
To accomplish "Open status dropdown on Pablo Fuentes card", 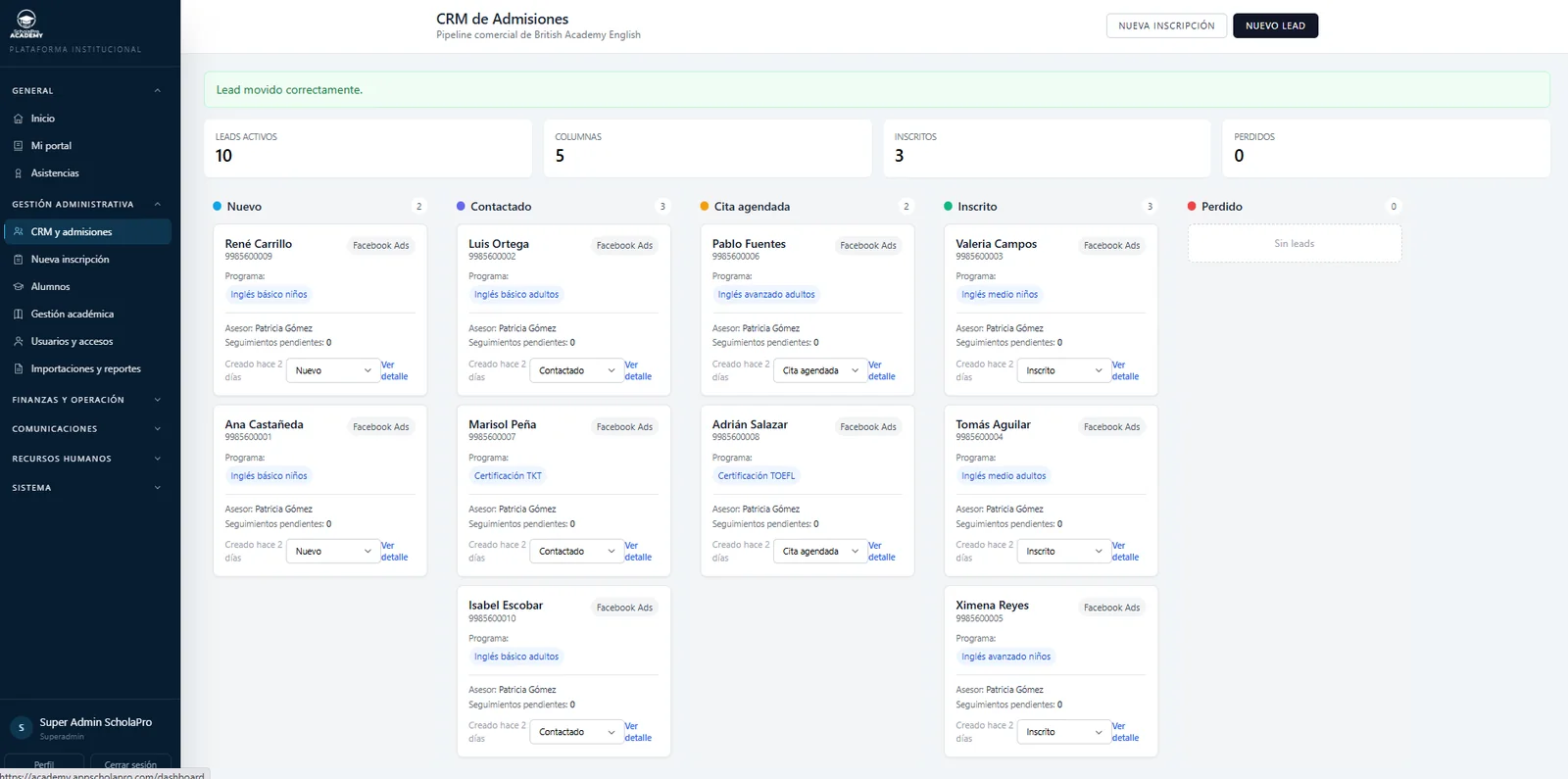I will click(x=820, y=370).
